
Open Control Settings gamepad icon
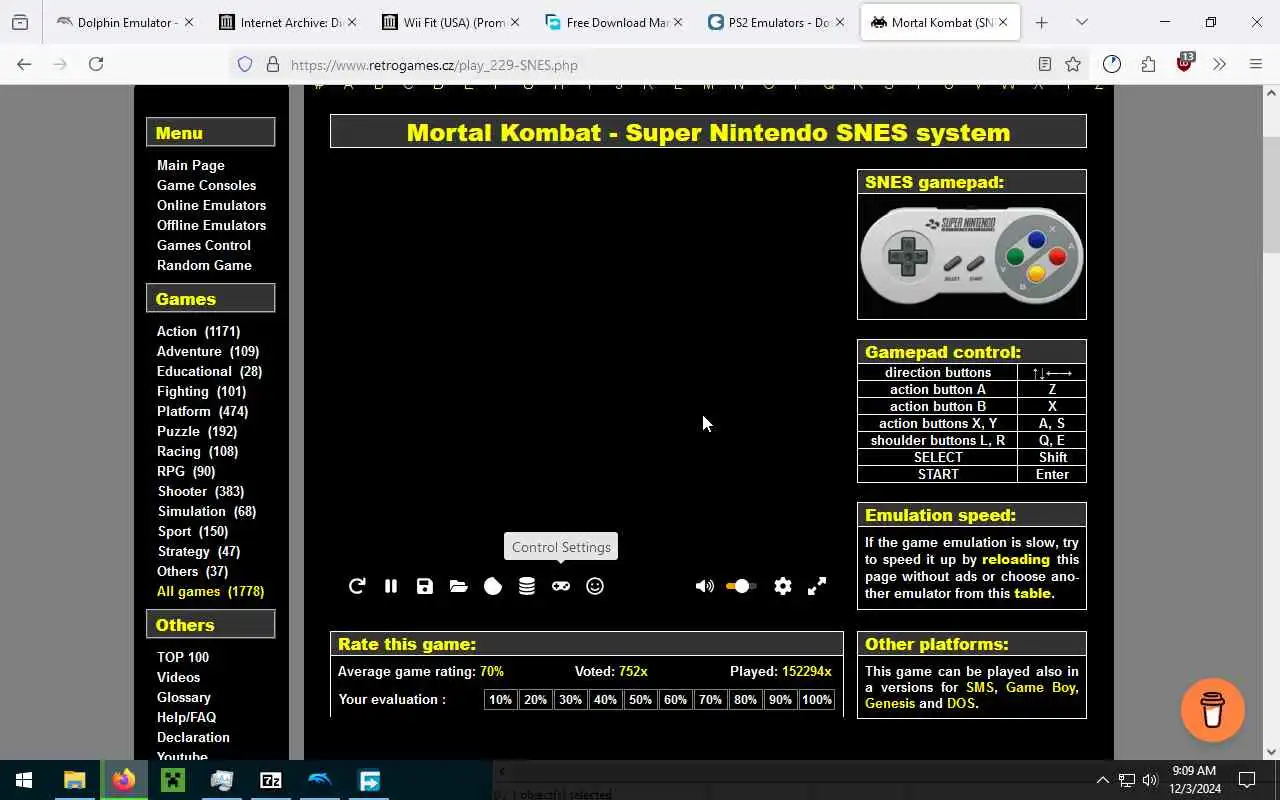(561, 586)
